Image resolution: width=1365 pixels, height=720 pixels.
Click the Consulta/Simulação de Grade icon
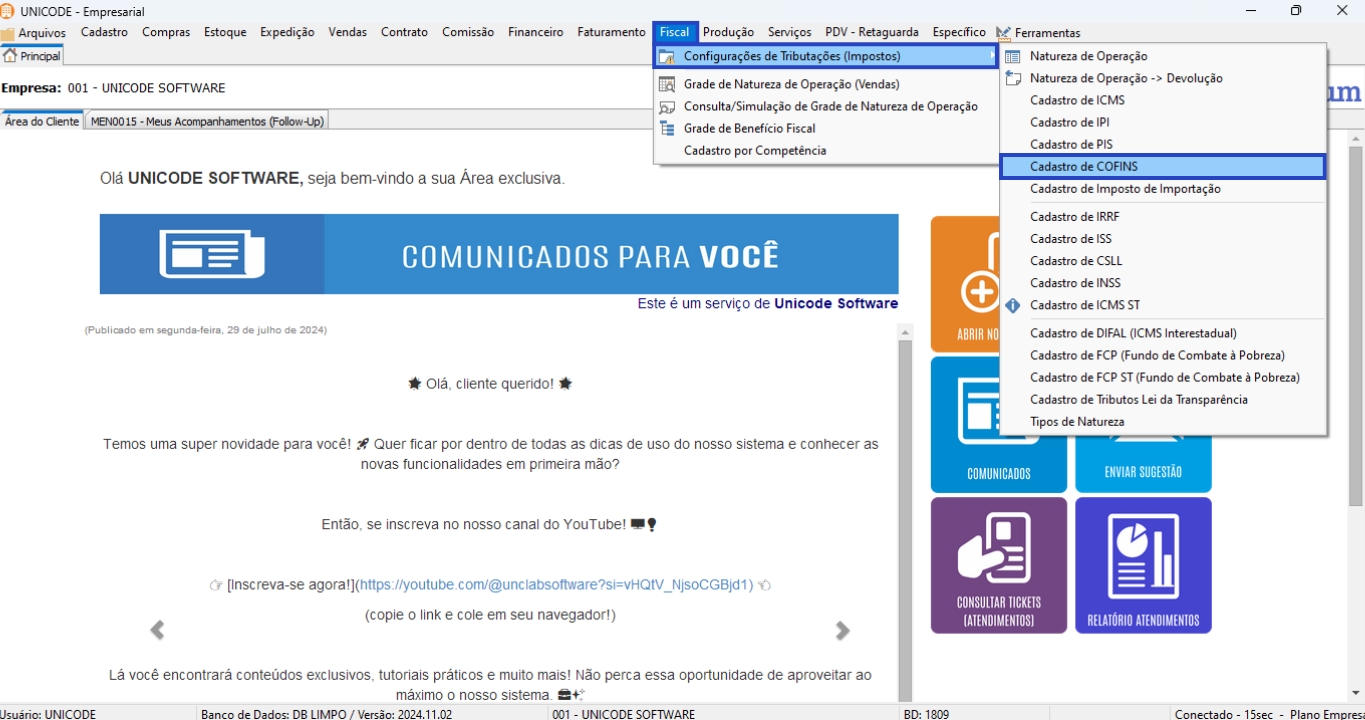pyautogui.click(x=667, y=106)
